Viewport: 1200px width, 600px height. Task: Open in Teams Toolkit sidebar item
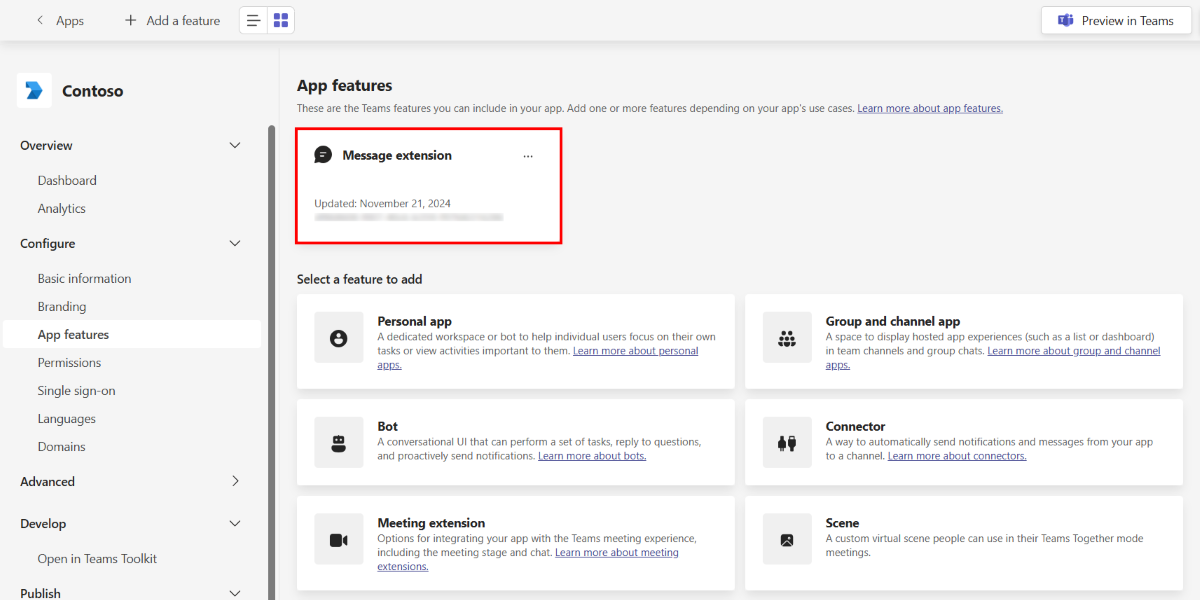point(97,559)
